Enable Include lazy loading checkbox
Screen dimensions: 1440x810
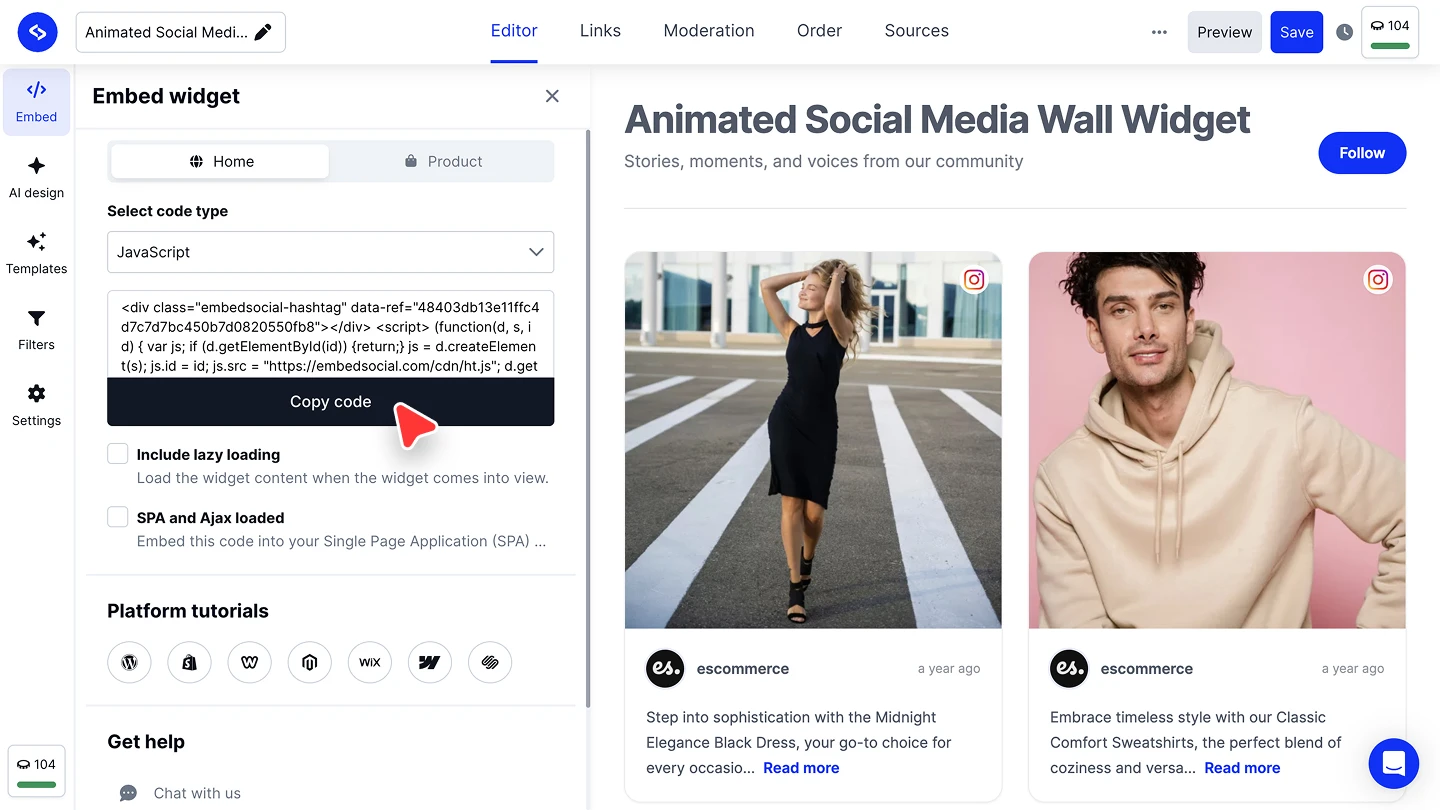point(118,454)
